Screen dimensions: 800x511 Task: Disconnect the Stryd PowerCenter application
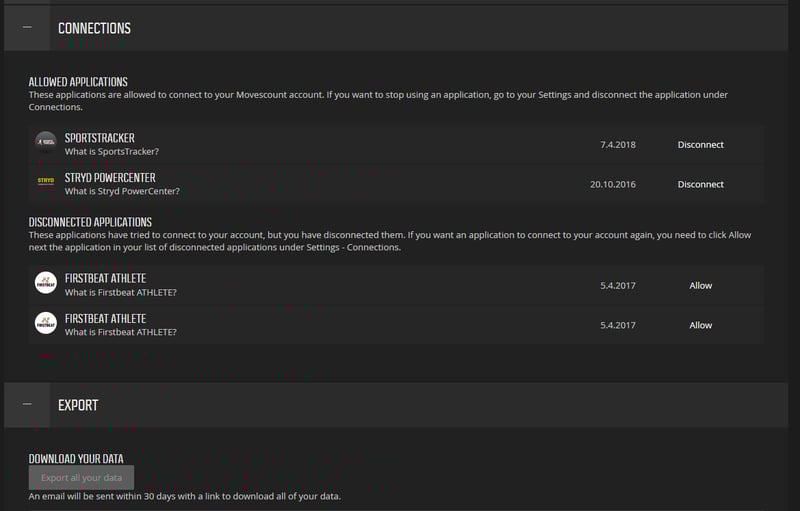[700, 185]
